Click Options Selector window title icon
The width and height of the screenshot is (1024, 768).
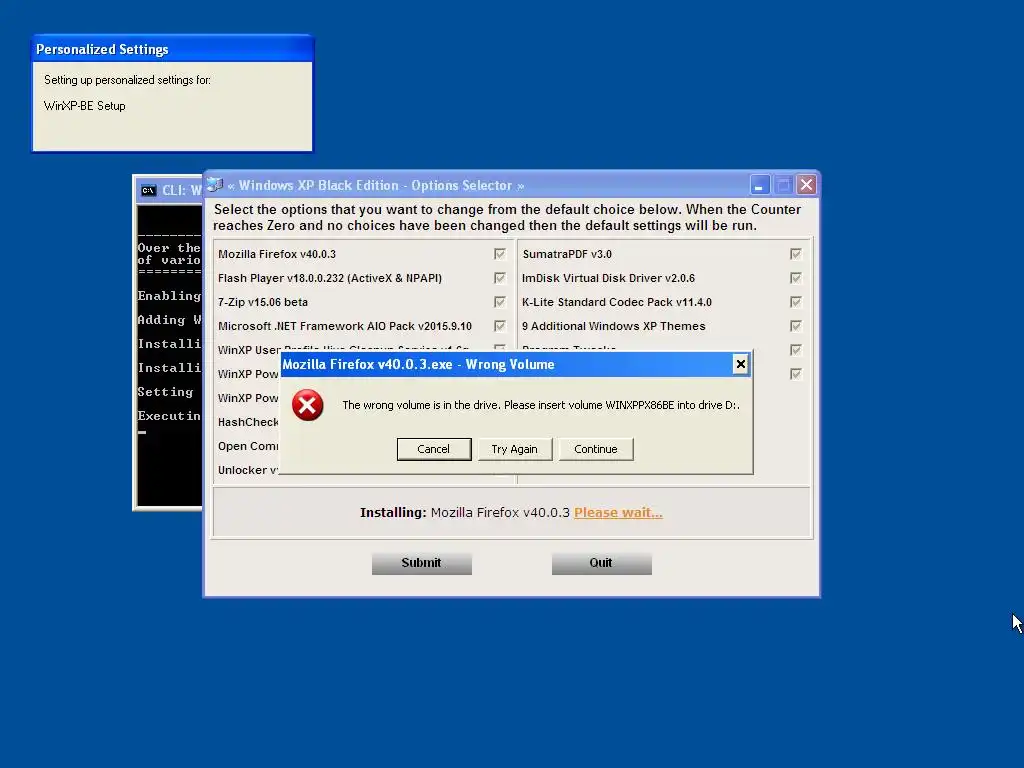pos(215,185)
